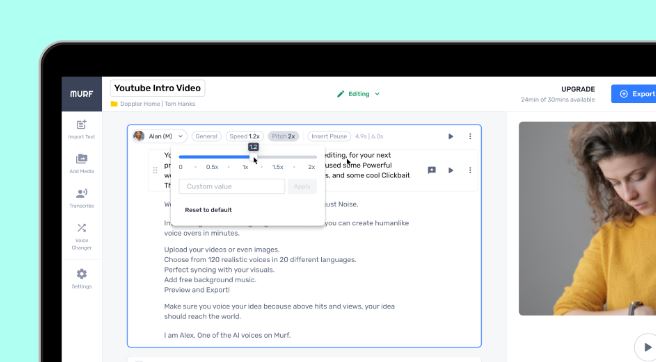
Task: Open the Voice Changer sidebar tool
Action: (x=82, y=236)
